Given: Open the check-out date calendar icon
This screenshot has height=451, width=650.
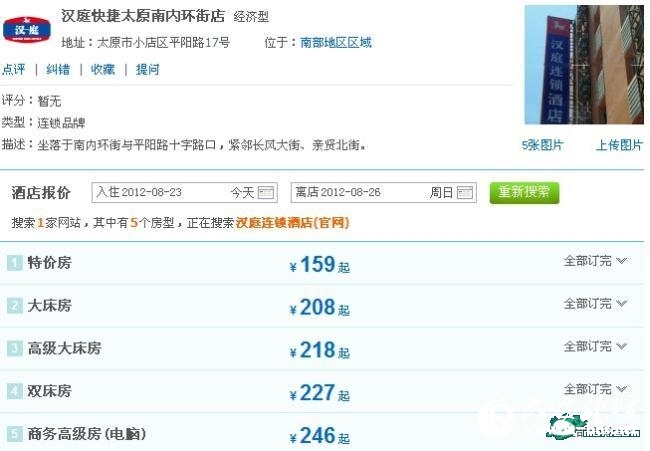Looking at the screenshot, I should coord(465,193).
